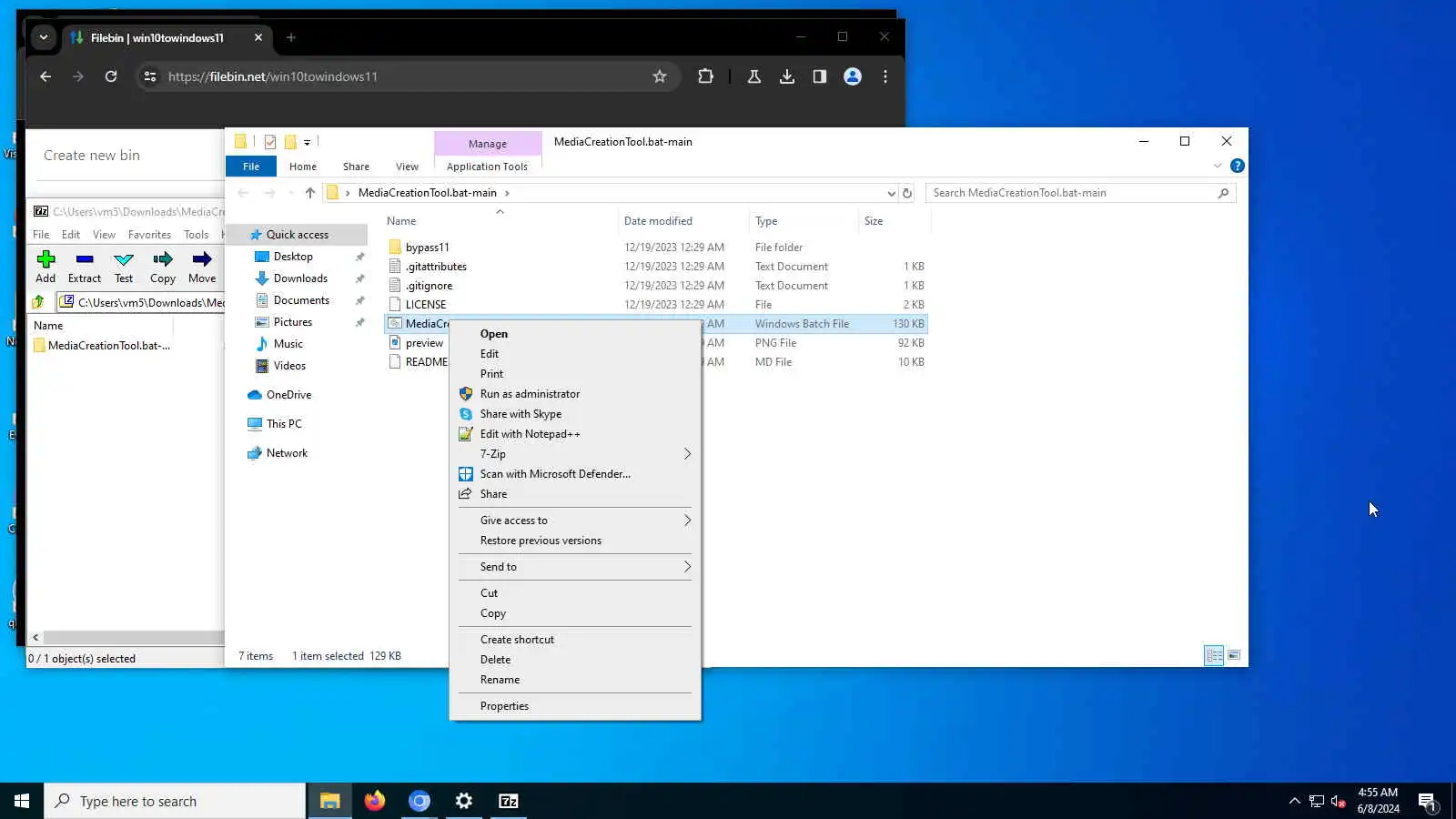The width and height of the screenshot is (1456, 819).
Task: Click the Move button in 7-Zip toolbar
Action: point(202,267)
